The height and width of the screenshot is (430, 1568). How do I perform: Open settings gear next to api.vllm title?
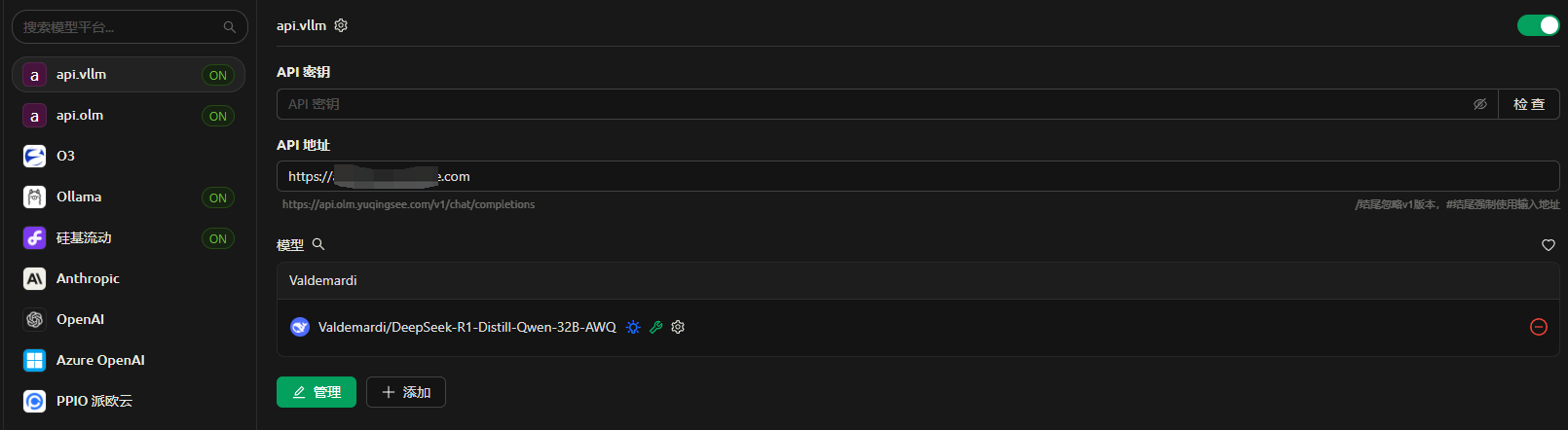[x=341, y=25]
